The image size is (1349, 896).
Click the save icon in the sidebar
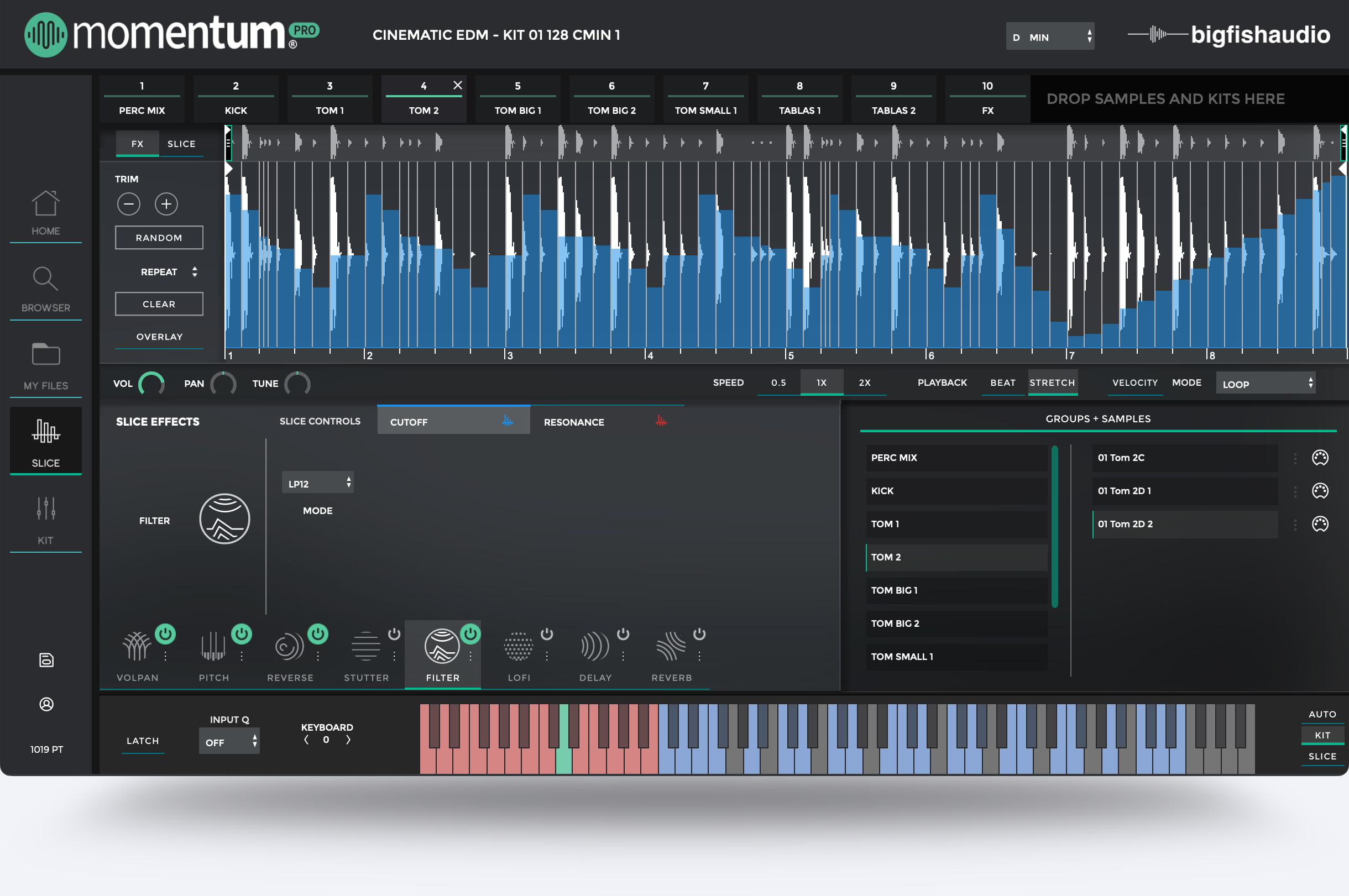click(46, 660)
